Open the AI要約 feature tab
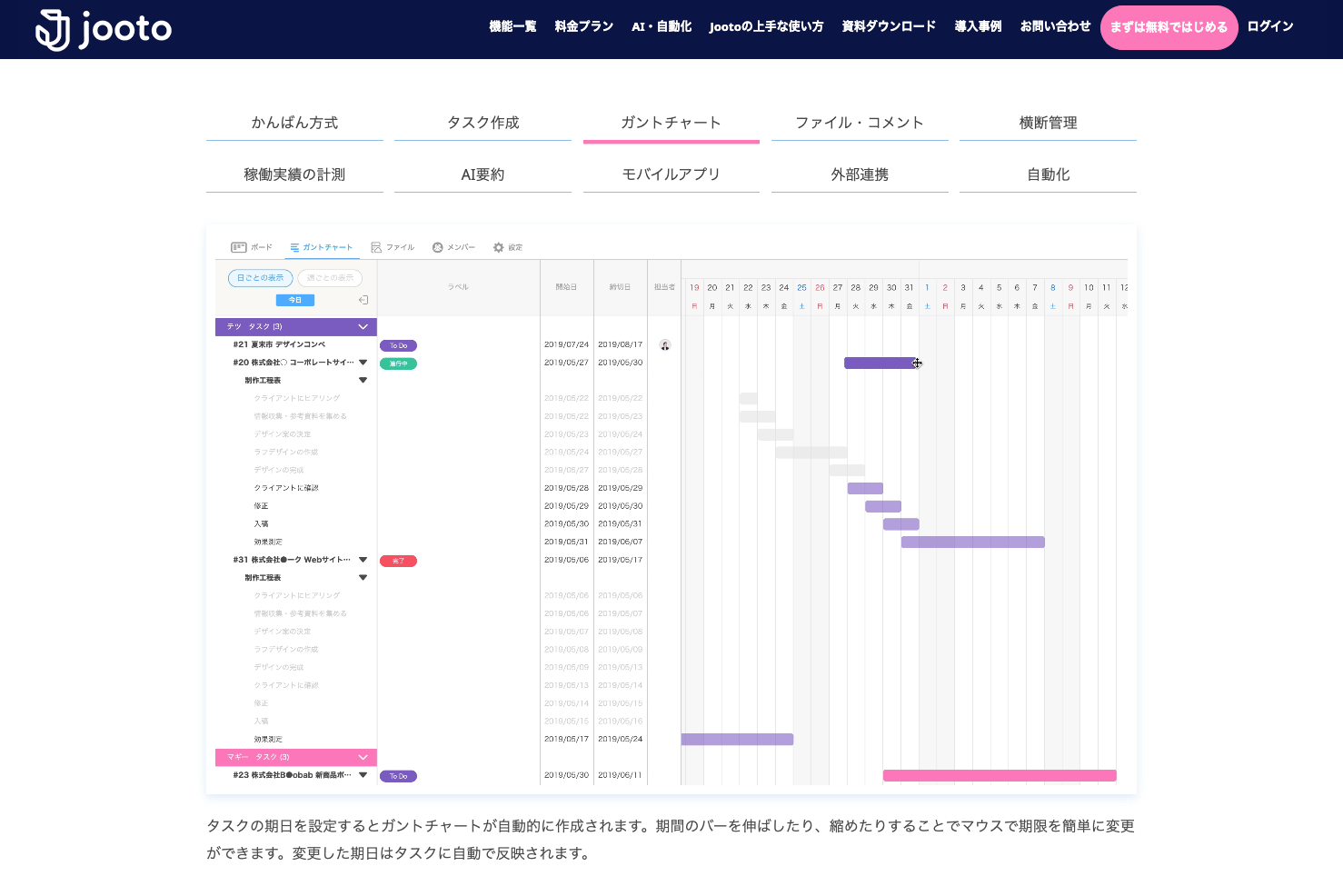 (x=482, y=174)
